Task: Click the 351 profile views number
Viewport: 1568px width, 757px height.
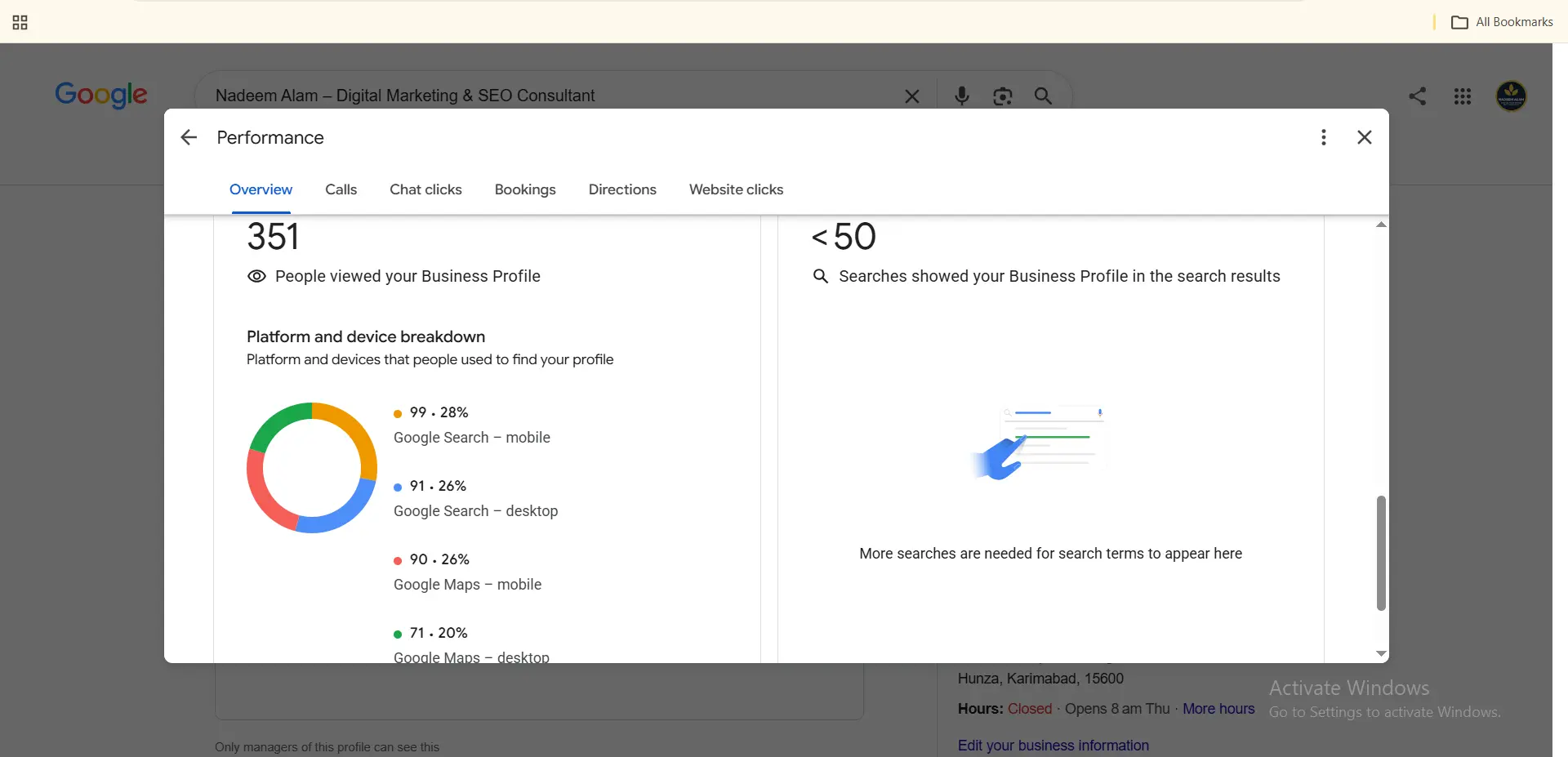Action: tap(273, 237)
